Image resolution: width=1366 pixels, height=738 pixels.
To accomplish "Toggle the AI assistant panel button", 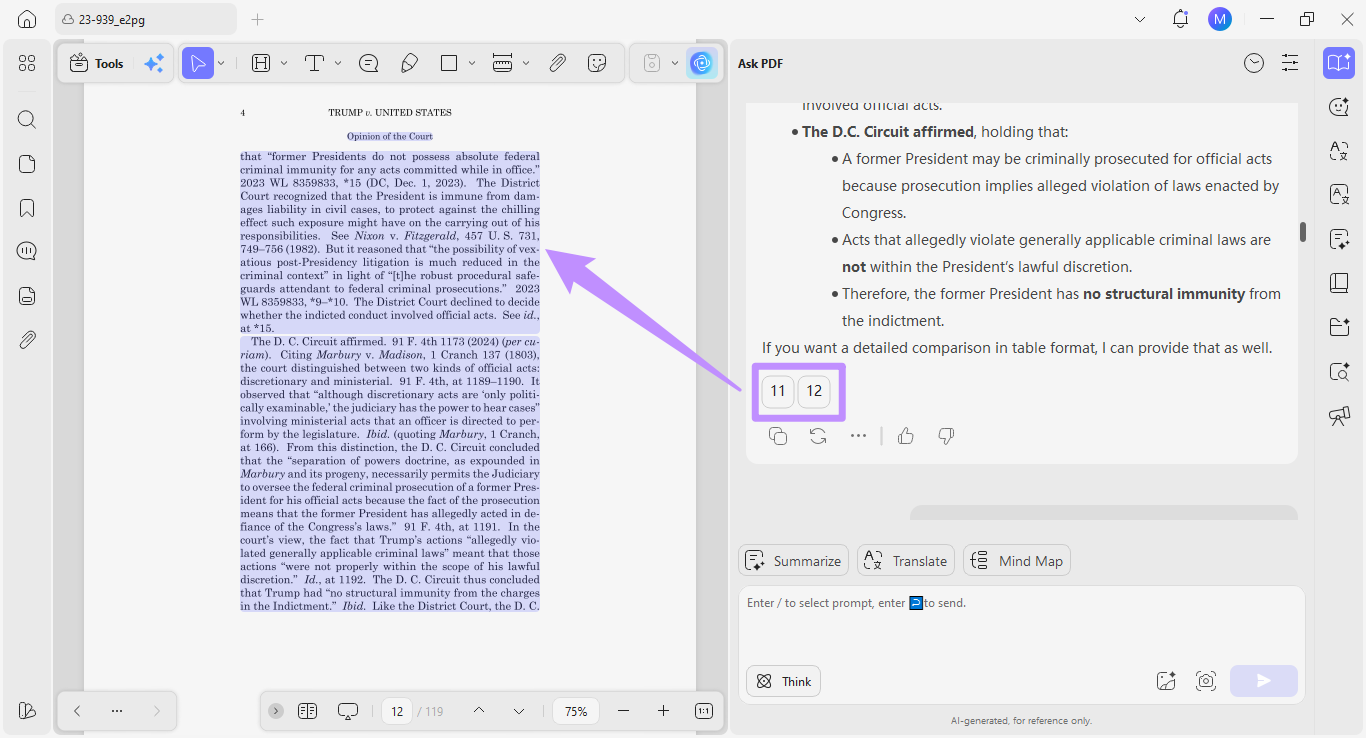I will pos(702,63).
